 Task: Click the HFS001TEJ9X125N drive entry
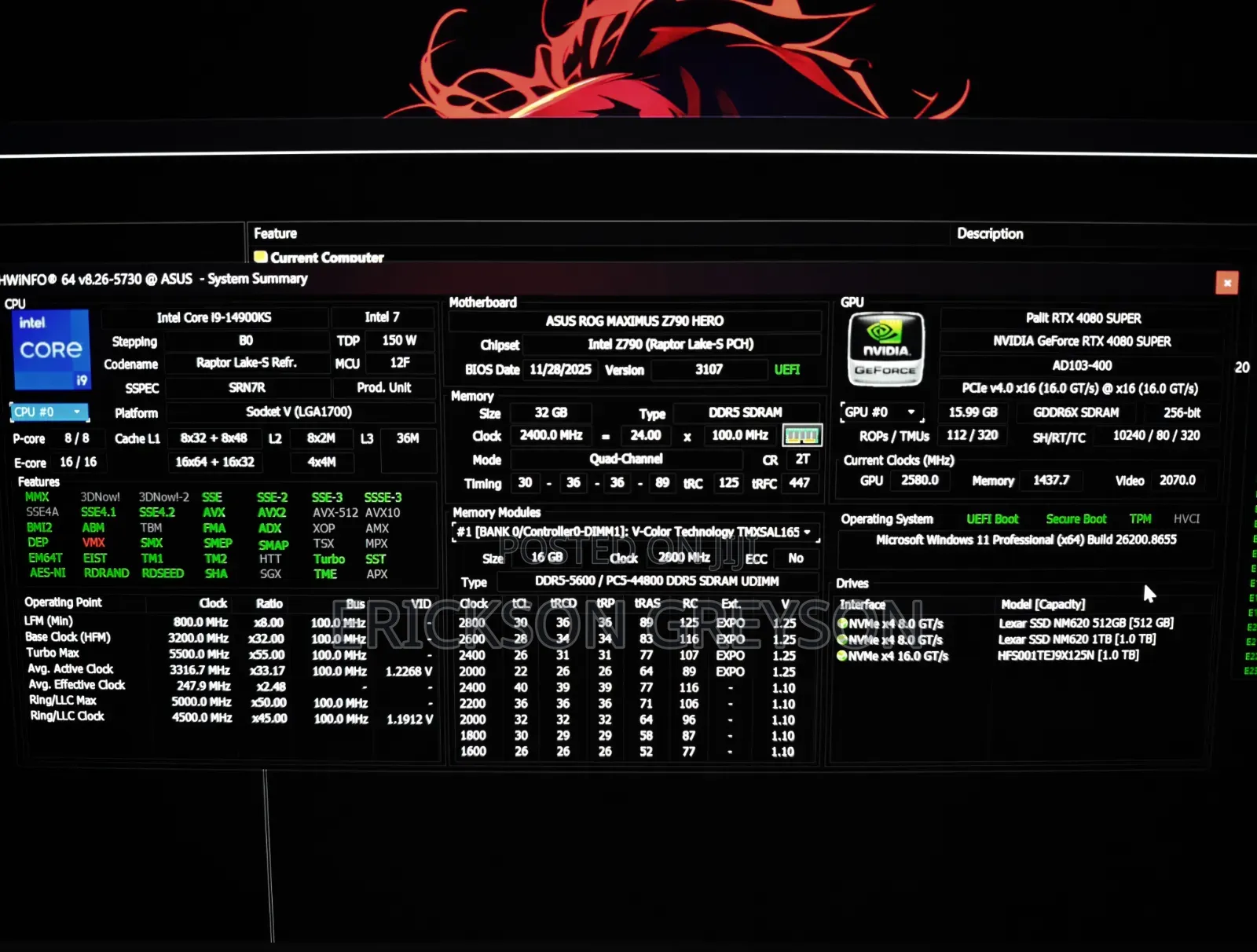point(1068,655)
